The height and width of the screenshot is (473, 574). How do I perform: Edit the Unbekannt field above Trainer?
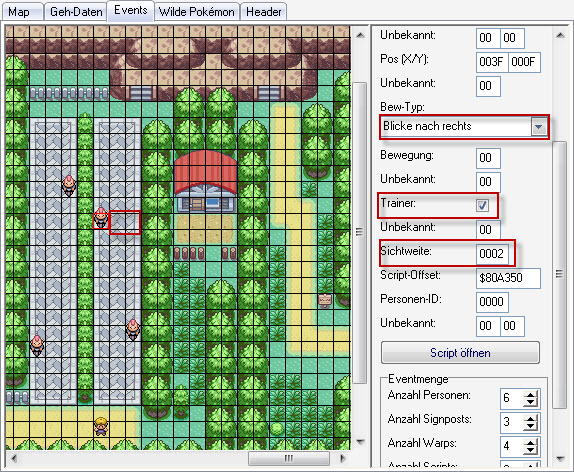point(488,182)
